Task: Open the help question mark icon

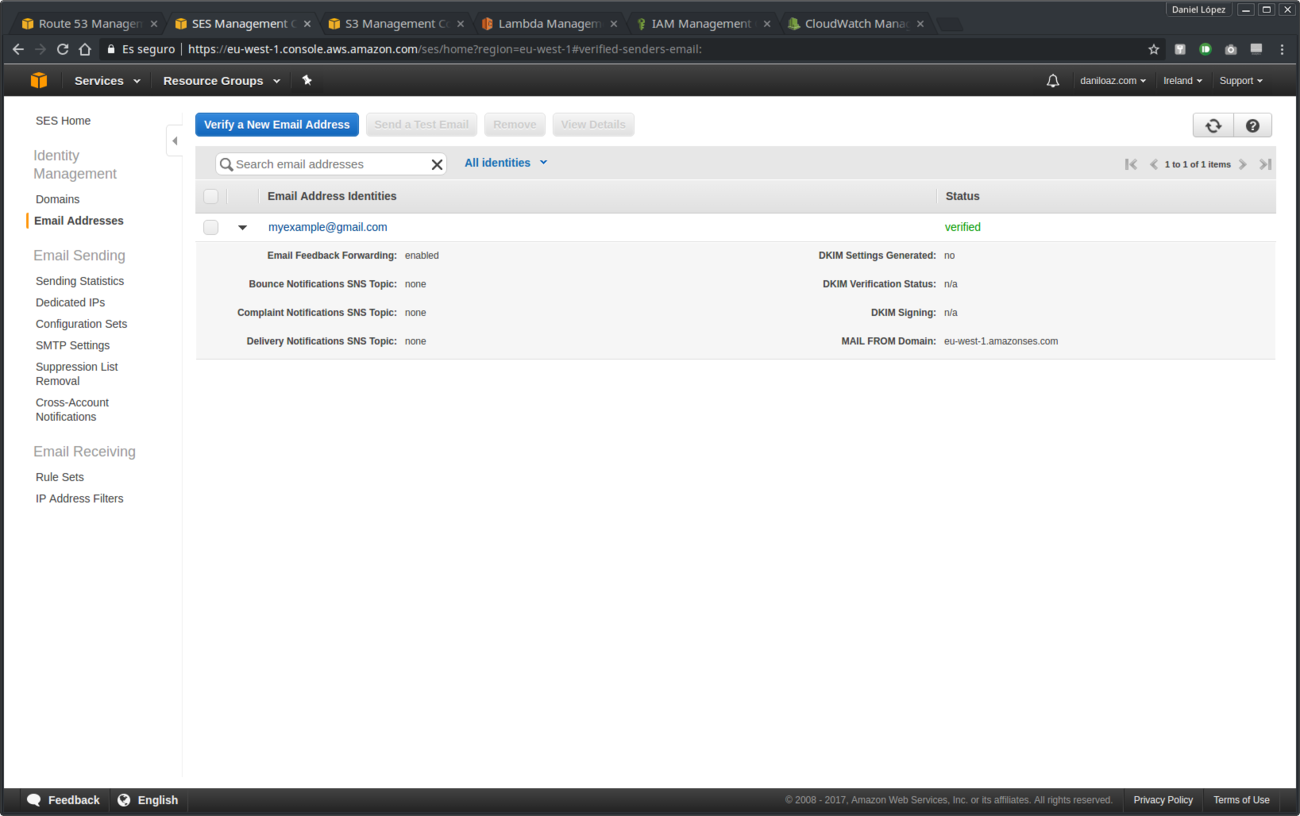Action: (x=1252, y=125)
